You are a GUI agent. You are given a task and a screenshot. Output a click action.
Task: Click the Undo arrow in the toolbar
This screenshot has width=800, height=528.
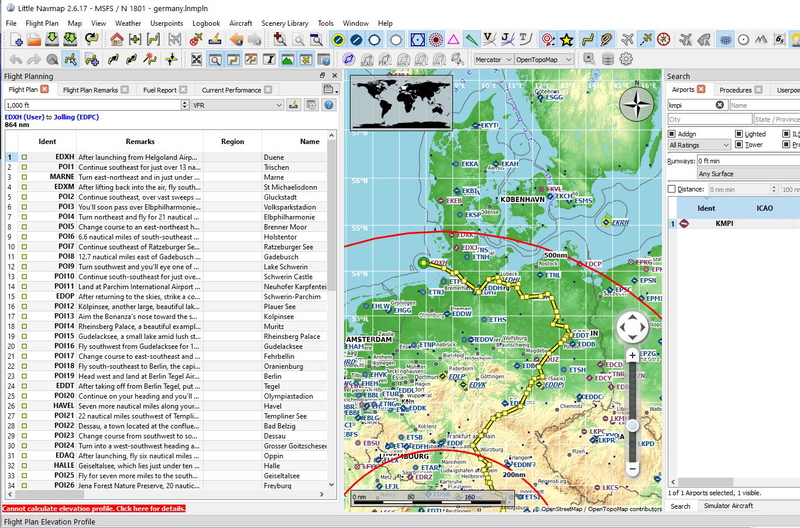16,59
